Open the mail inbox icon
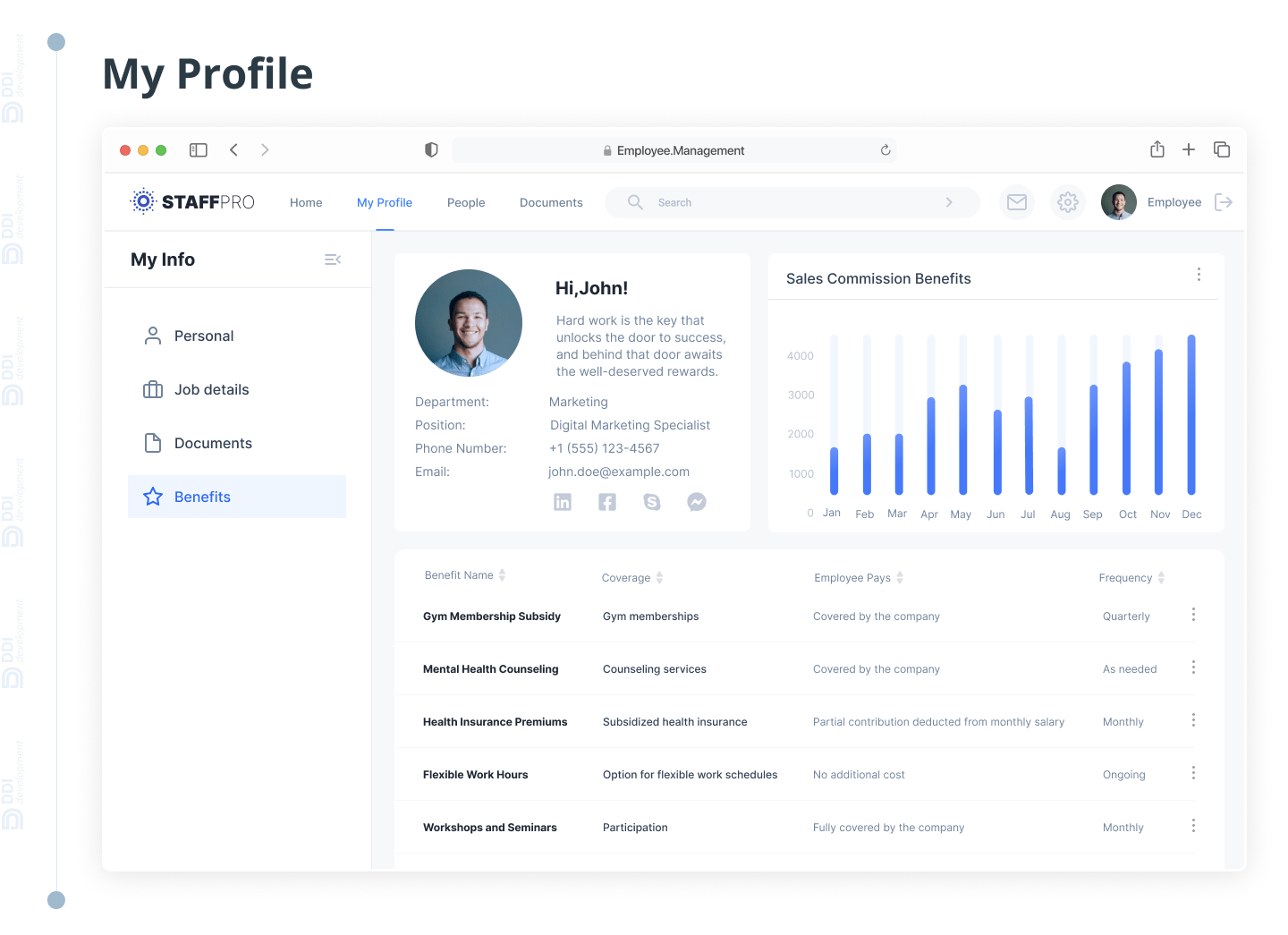 pyautogui.click(x=1017, y=202)
